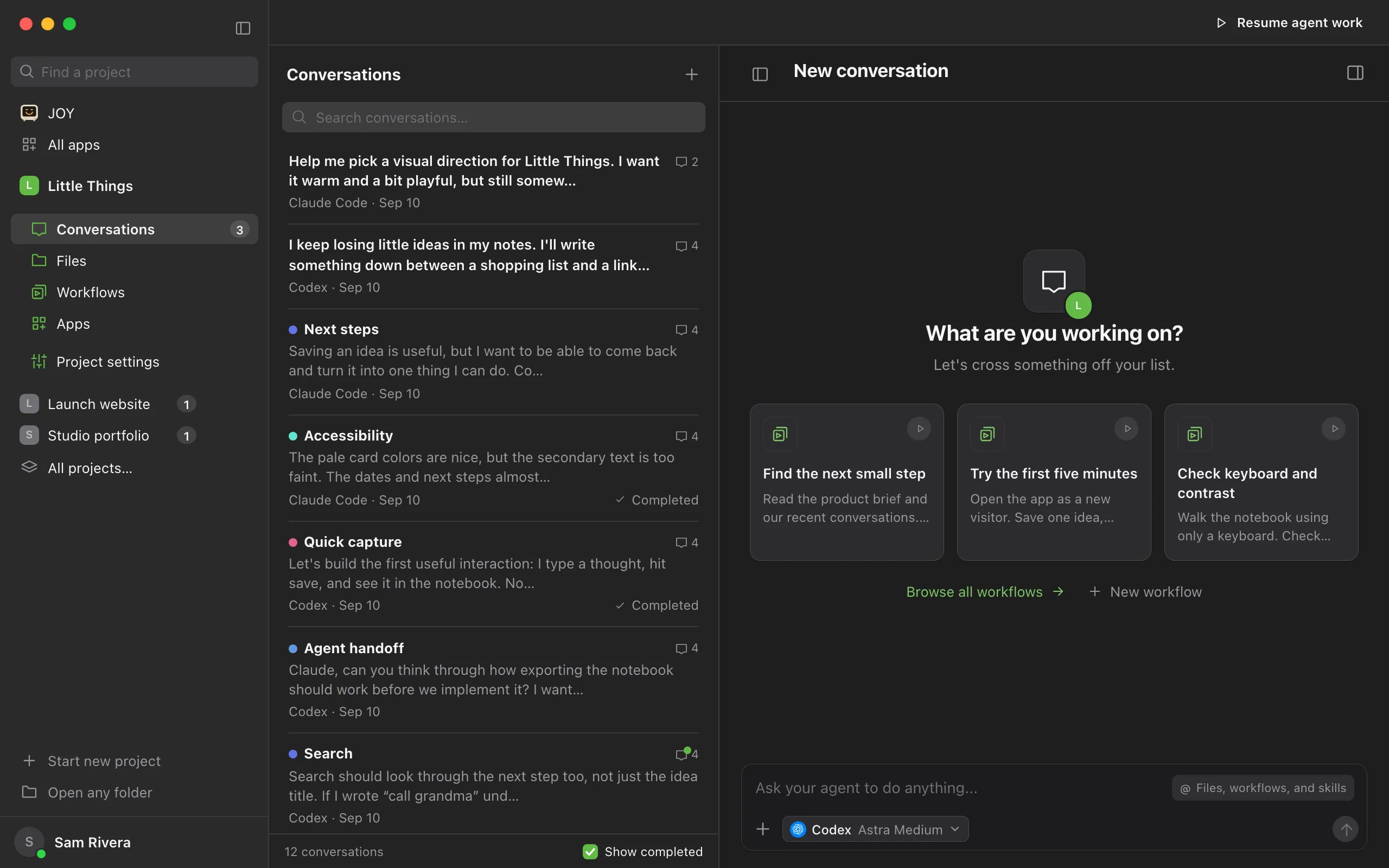Screen dimensions: 1389x868
Task: Open the Quick capture conversation
Action: (x=493, y=573)
